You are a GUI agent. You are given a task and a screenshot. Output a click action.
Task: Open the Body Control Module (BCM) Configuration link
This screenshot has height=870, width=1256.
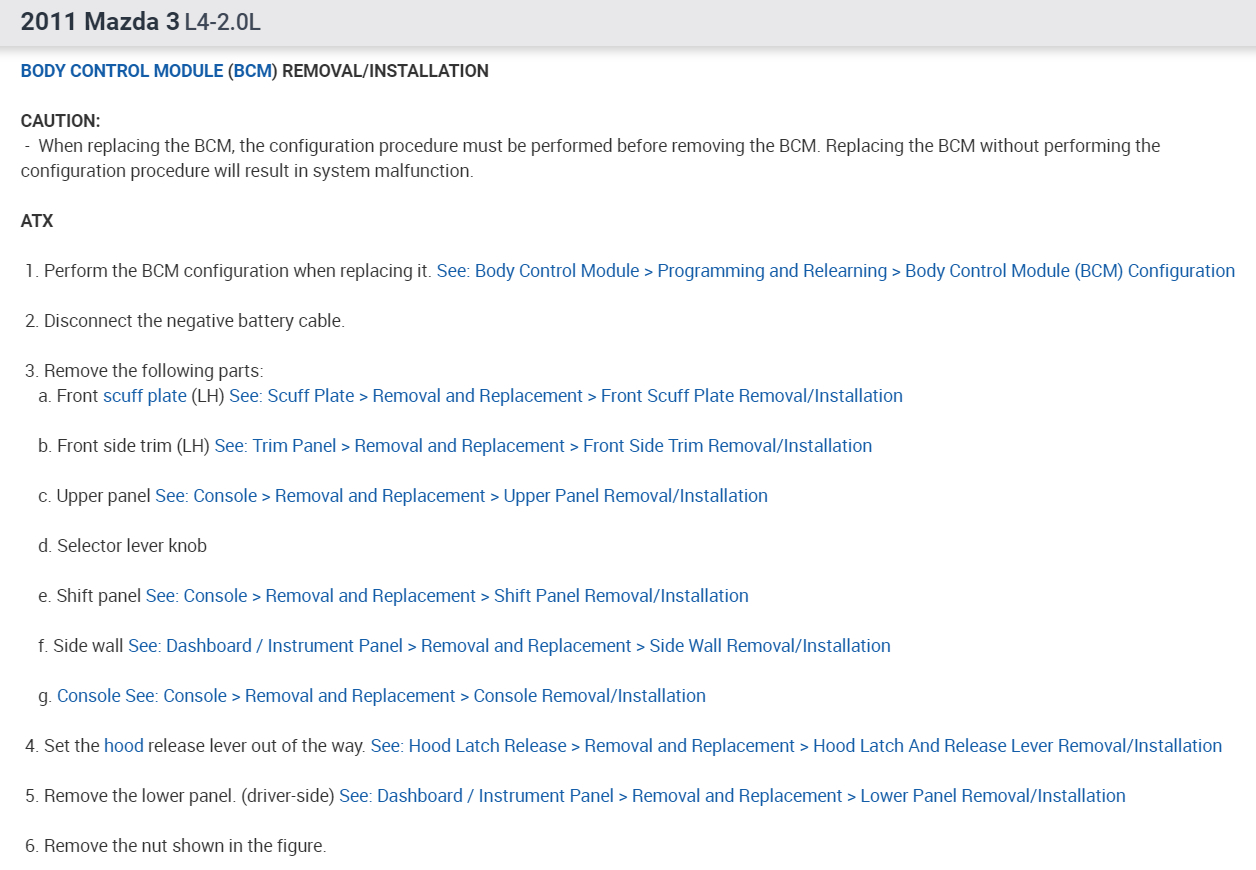[835, 271]
